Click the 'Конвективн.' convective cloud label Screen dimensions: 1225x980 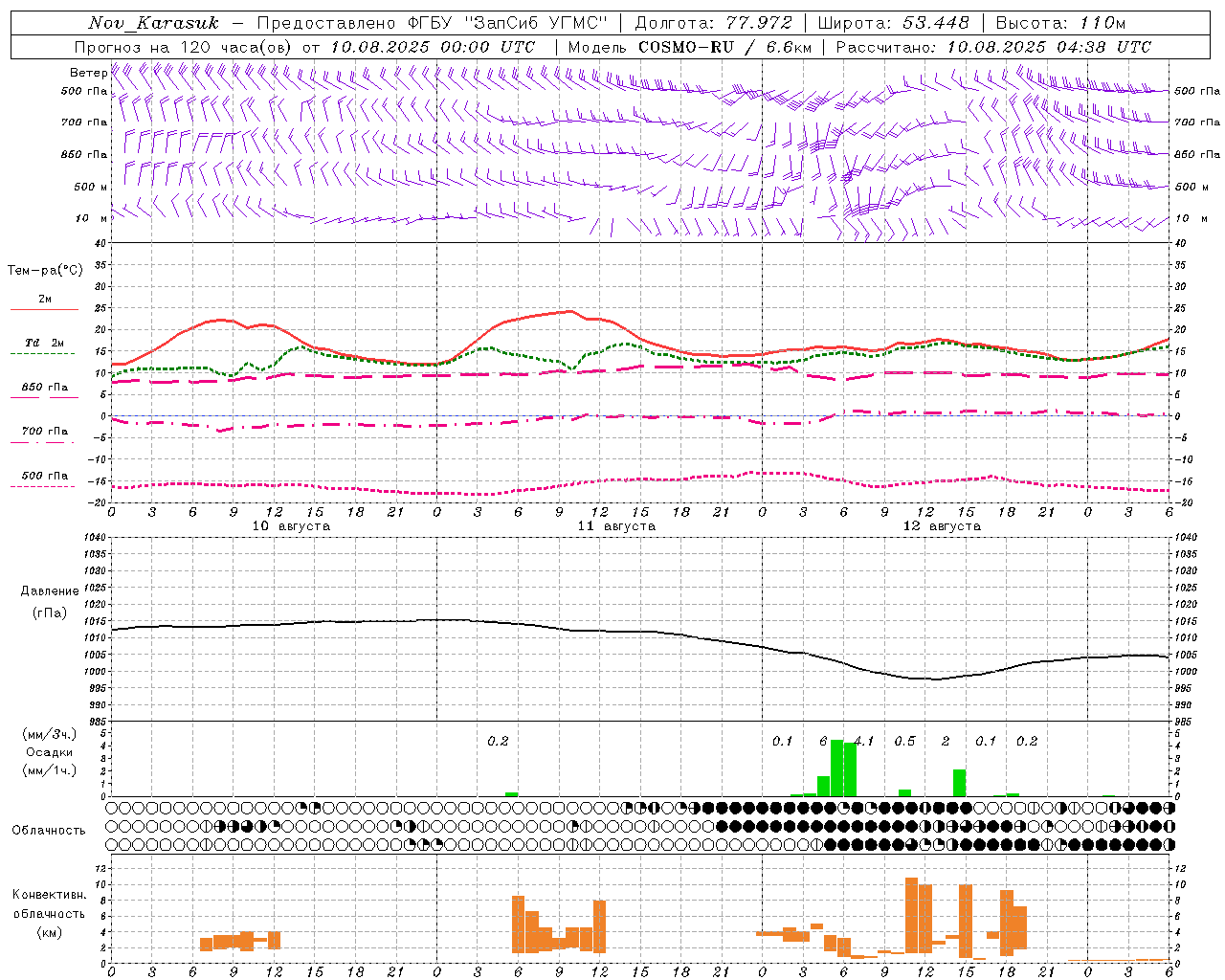pos(50,895)
